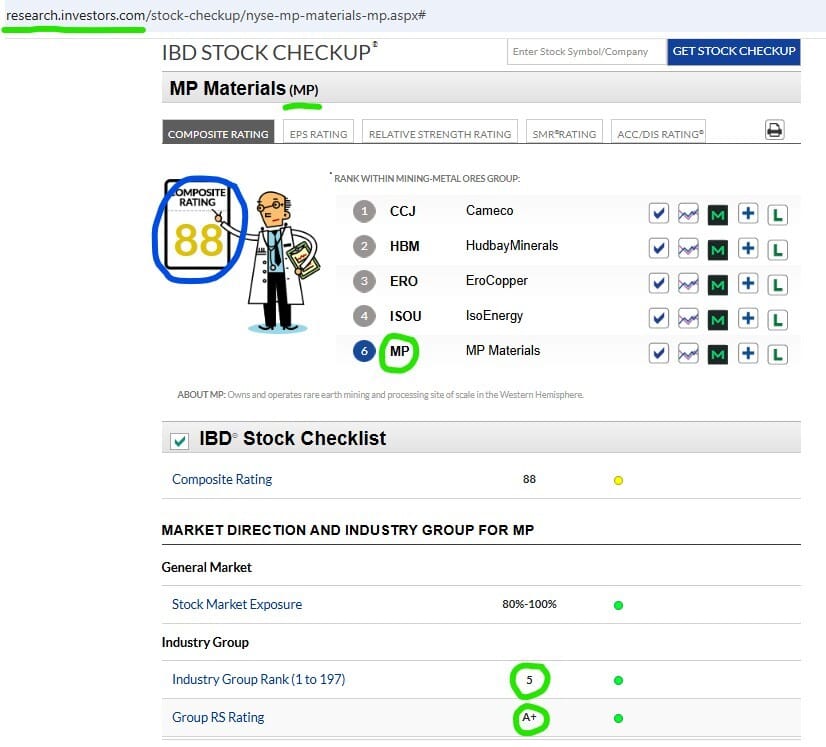Click the M icon in the ERO row
The image size is (826, 747).
718,285
